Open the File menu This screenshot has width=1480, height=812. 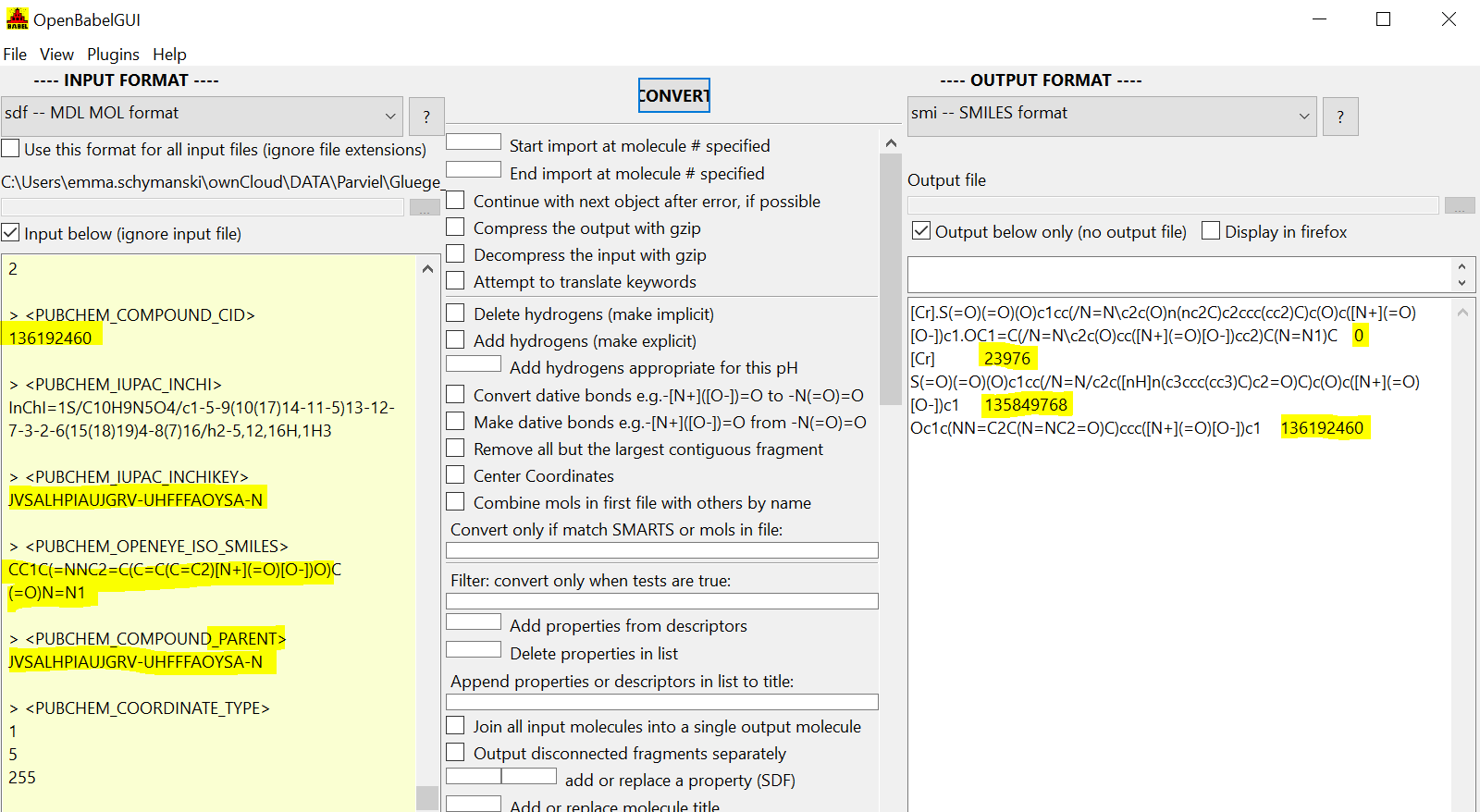pos(15,55)
